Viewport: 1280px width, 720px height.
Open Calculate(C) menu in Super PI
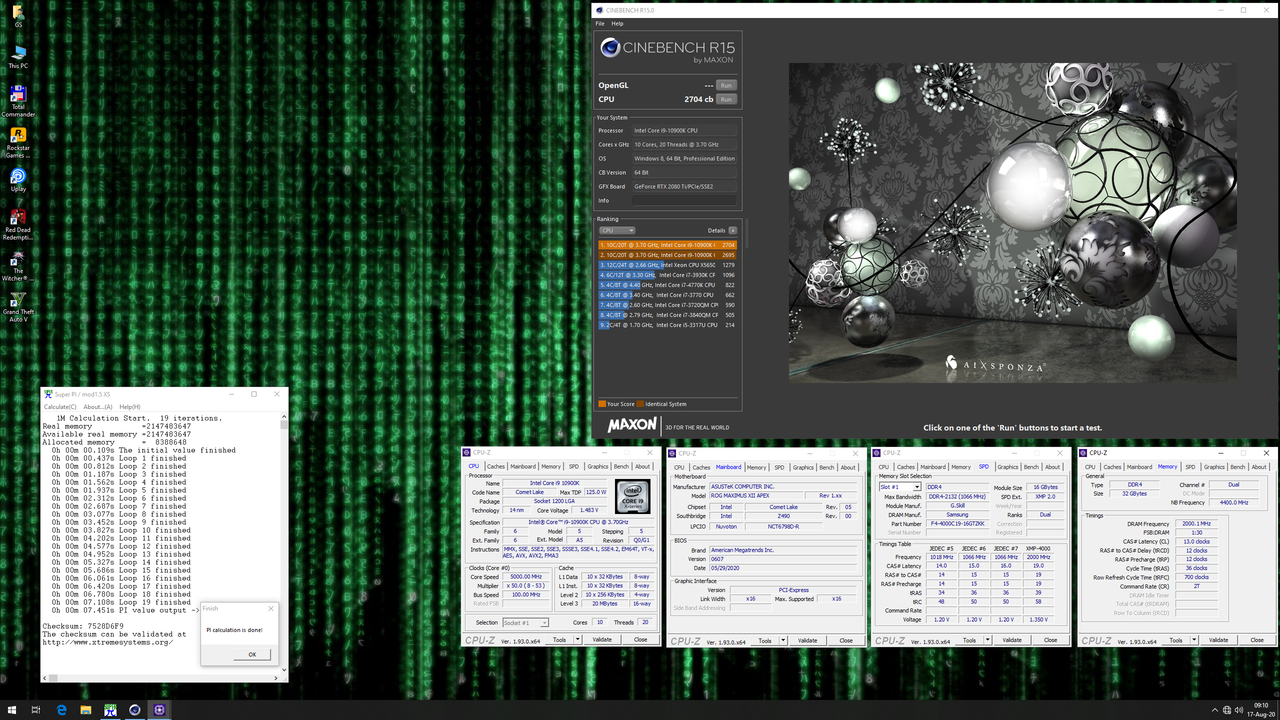[x=60, y=407]
